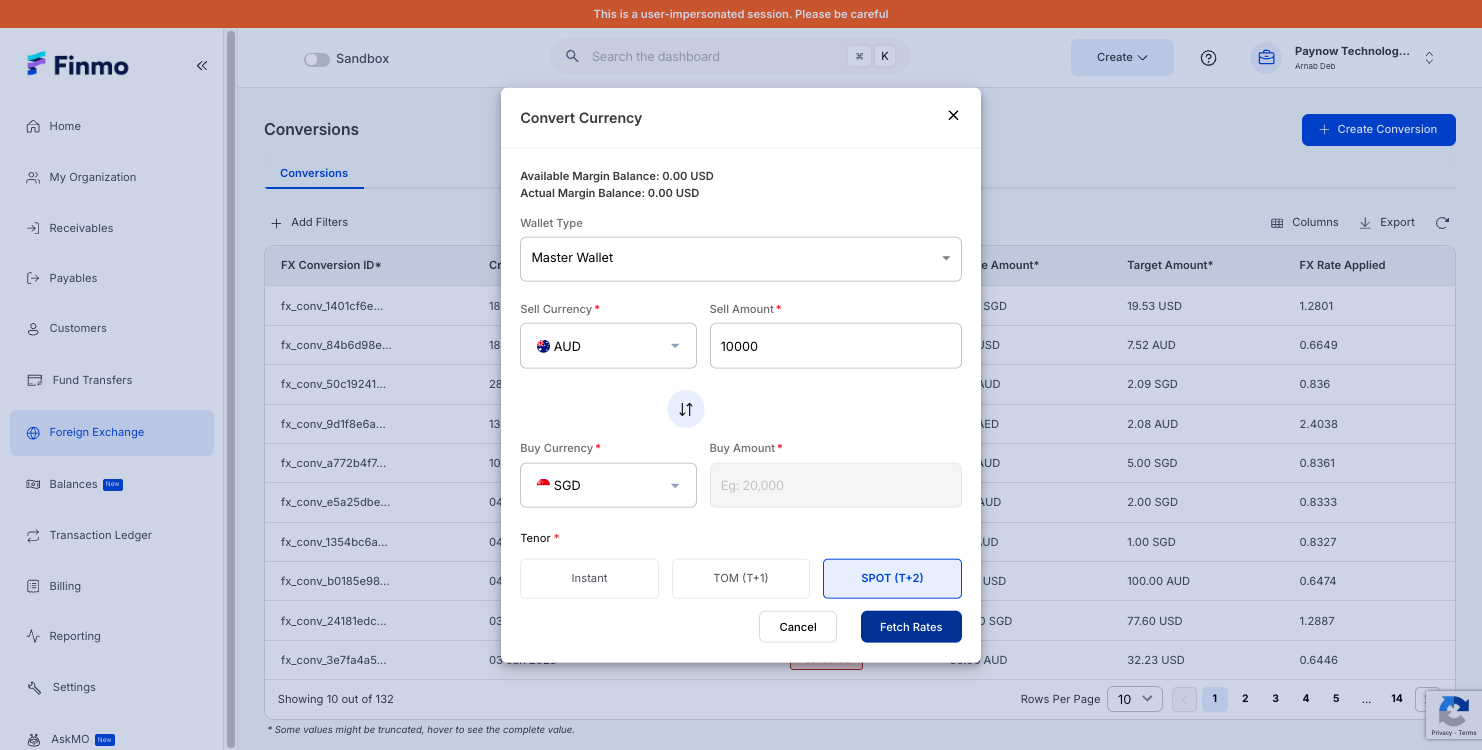Click the Balances sidebar icon
This screenshot has width=1482, height=750.
pyautogui.click(x=33, y=484)
